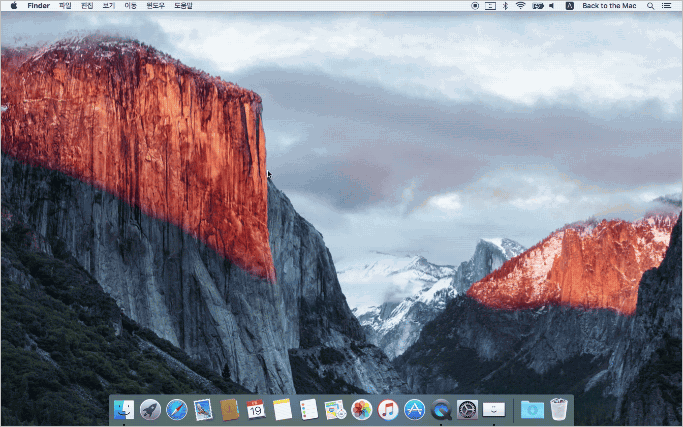Viewport: 683px width, 427px height.
Task: Open the 이동 (Go) menu
Action: pyautogui.click(x=130, y=6)
